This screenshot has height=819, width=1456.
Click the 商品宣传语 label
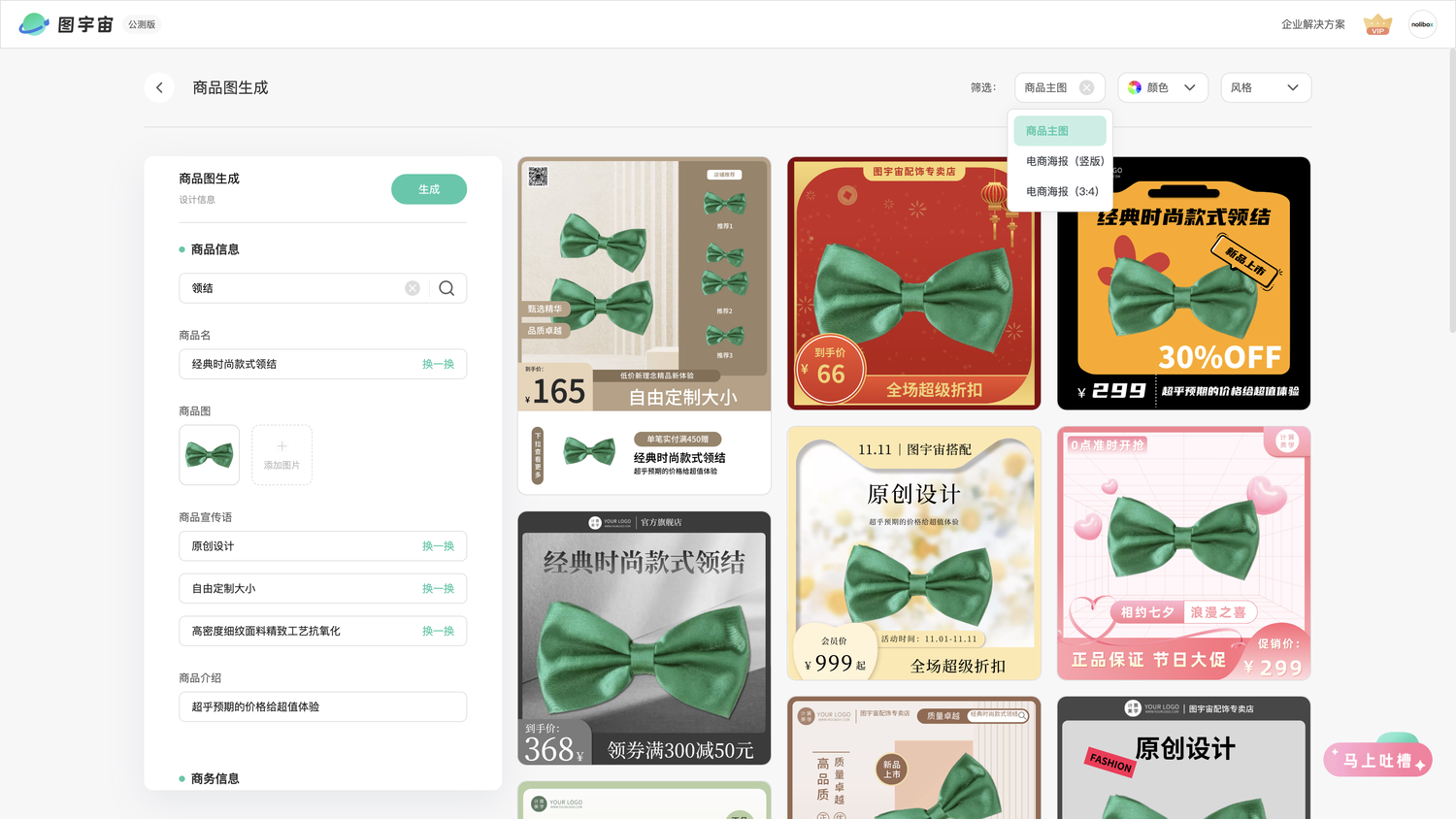(206, 517)
